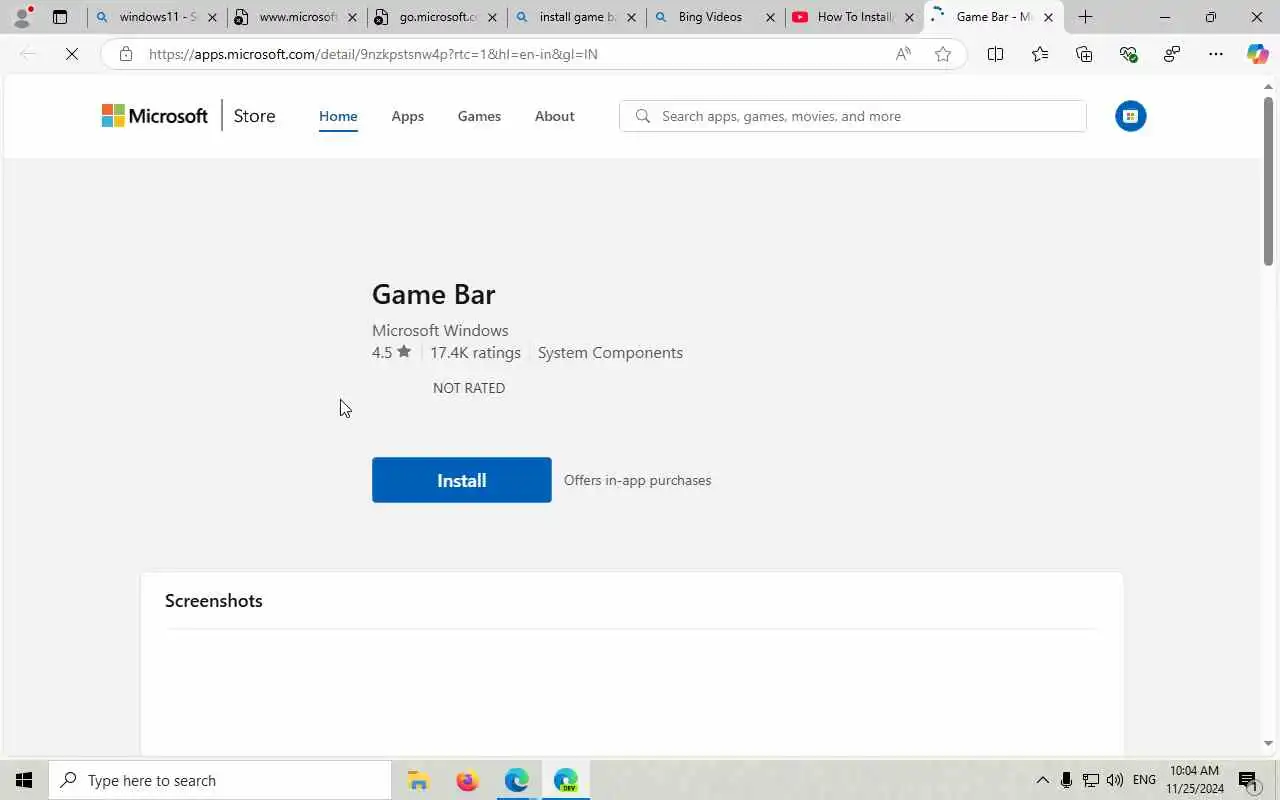Show hidden system tray icons
The height and width of the screenshot is (800, 1280).
(x=1042, y=780)
